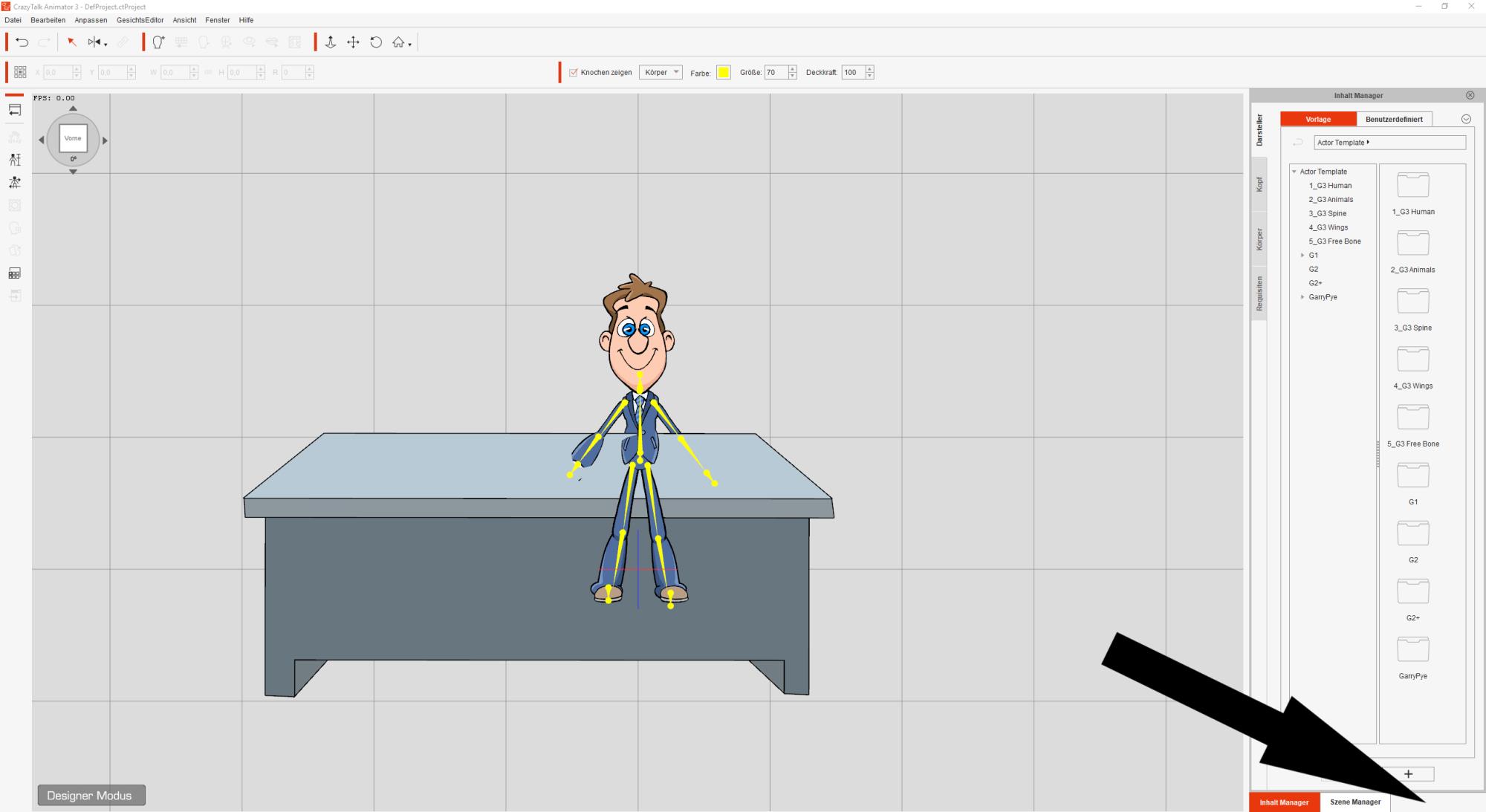Select the four-arrow move tool
This screenshot has width=1486, height=812.
click(354, 42)
